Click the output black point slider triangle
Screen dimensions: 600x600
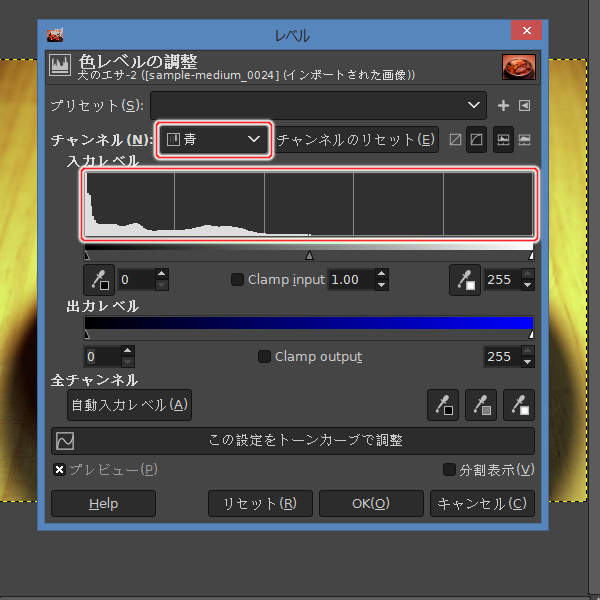(x=87, y=335)
